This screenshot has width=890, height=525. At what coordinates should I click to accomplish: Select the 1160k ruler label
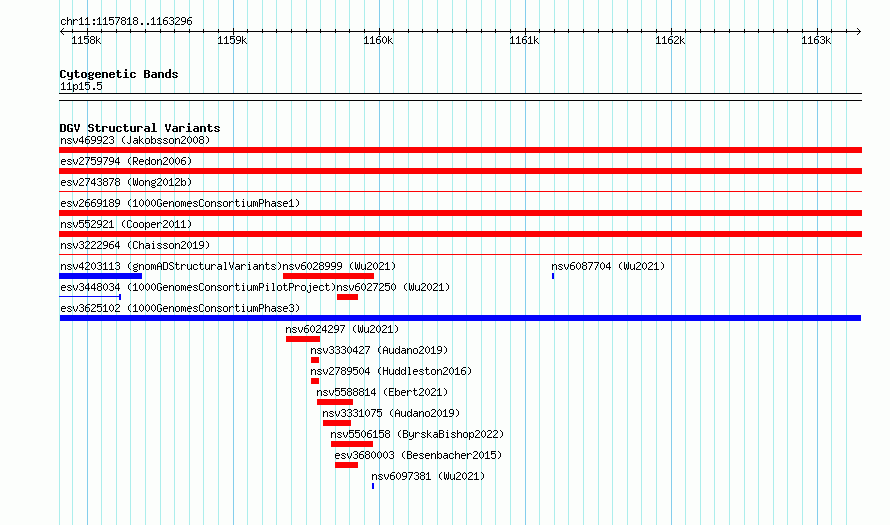pos(378,40)
